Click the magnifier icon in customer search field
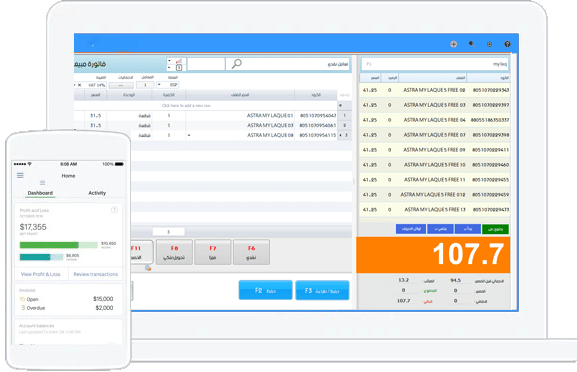 pyautogui.click(x=237, y=64)
